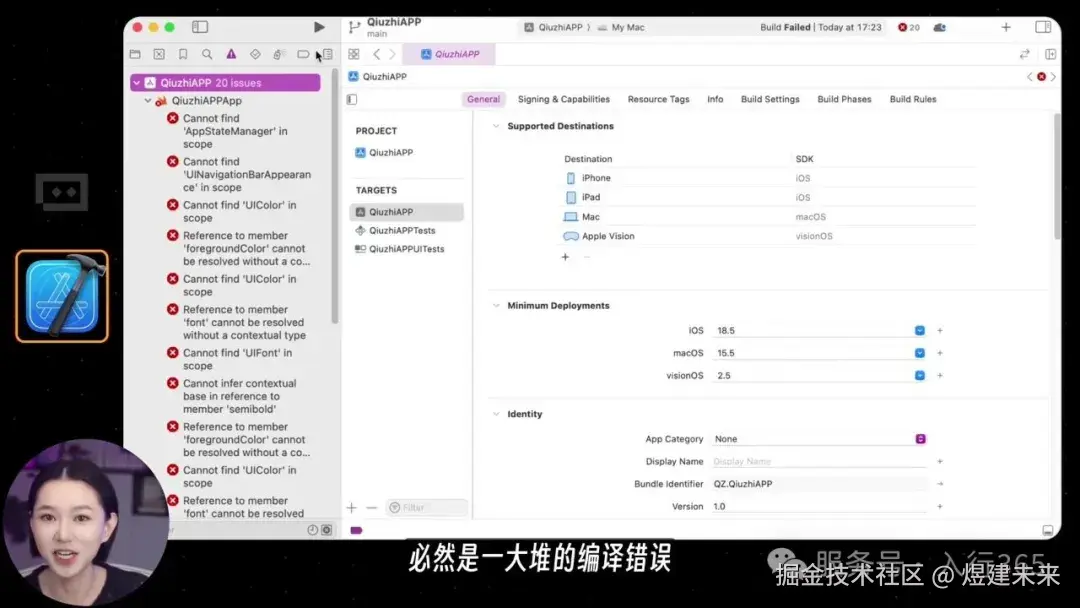Open the iOS 18.5 deployment dropdown

[x=920, y=331]
